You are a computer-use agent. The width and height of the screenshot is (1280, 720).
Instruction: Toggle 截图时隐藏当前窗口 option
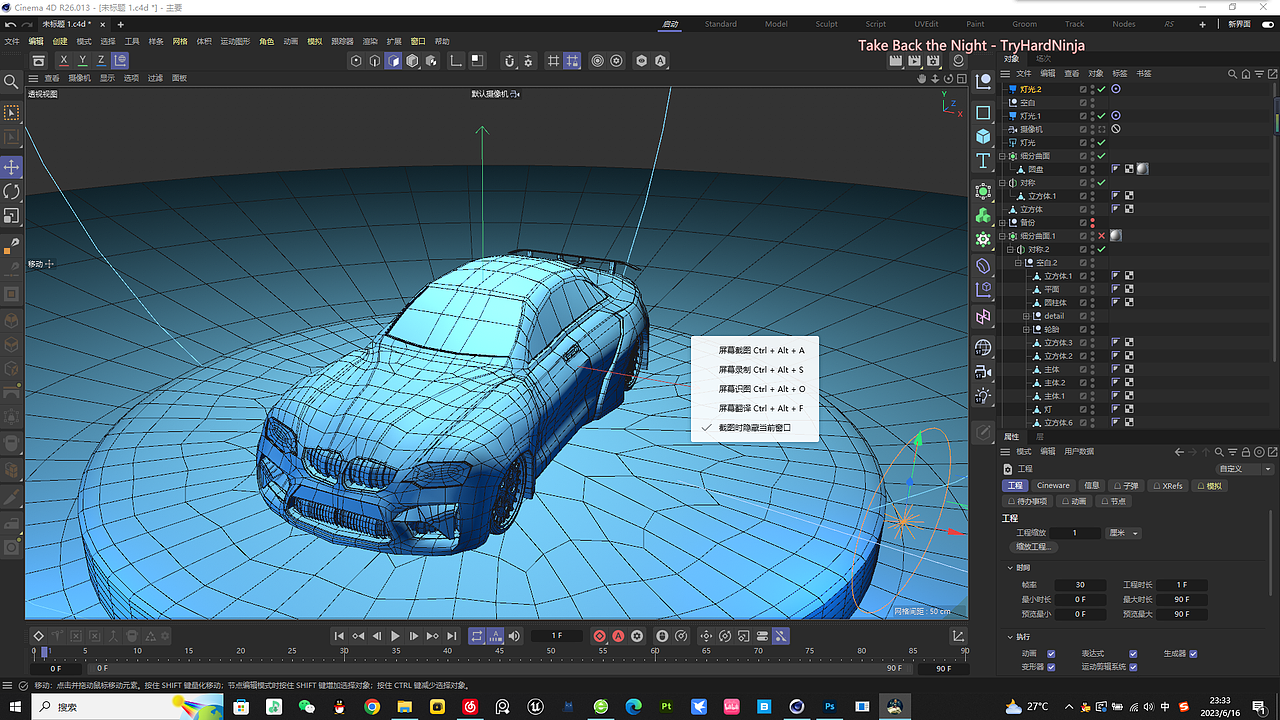click(755, 427)
